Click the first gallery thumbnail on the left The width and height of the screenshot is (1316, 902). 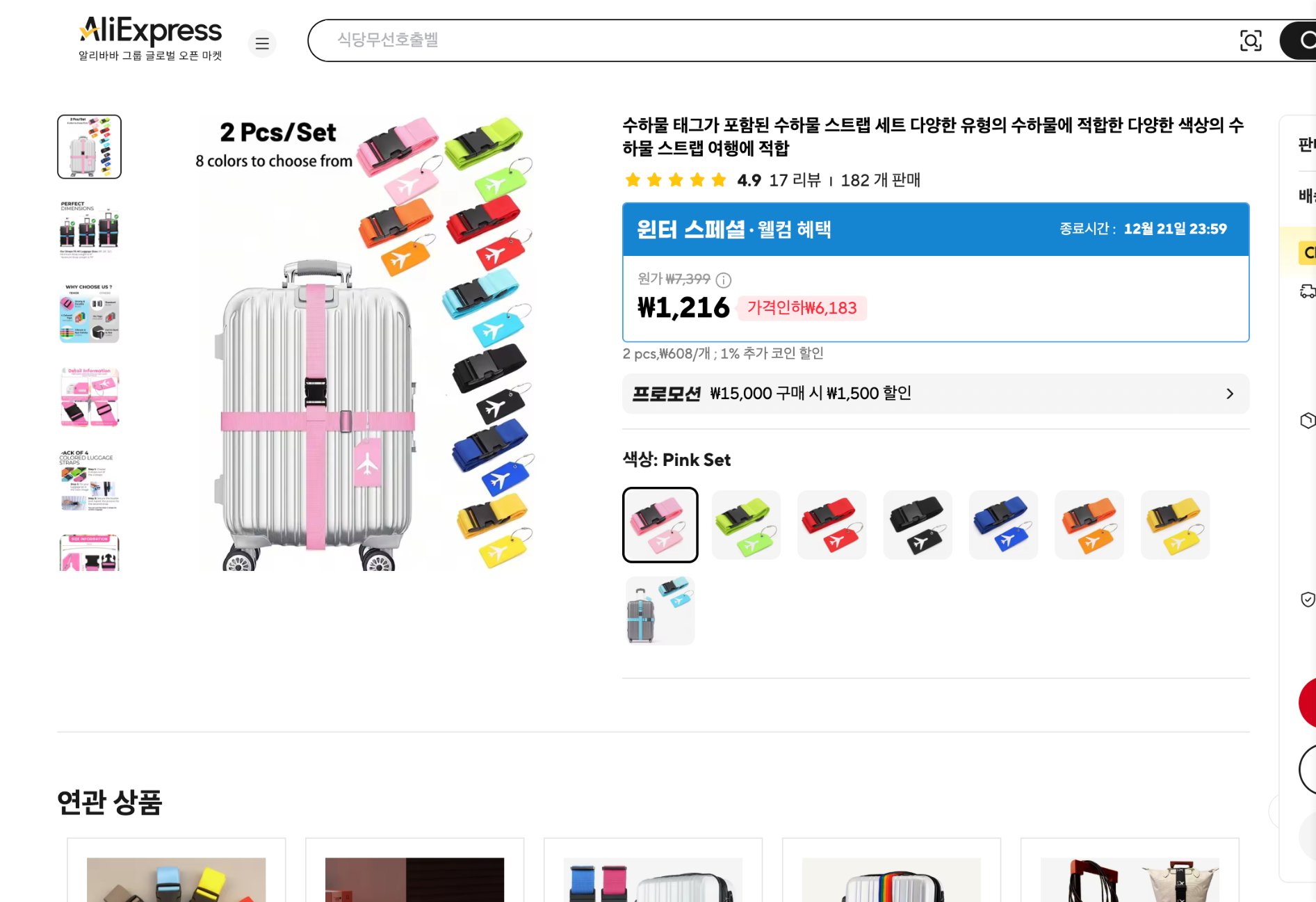pos(89,146)
